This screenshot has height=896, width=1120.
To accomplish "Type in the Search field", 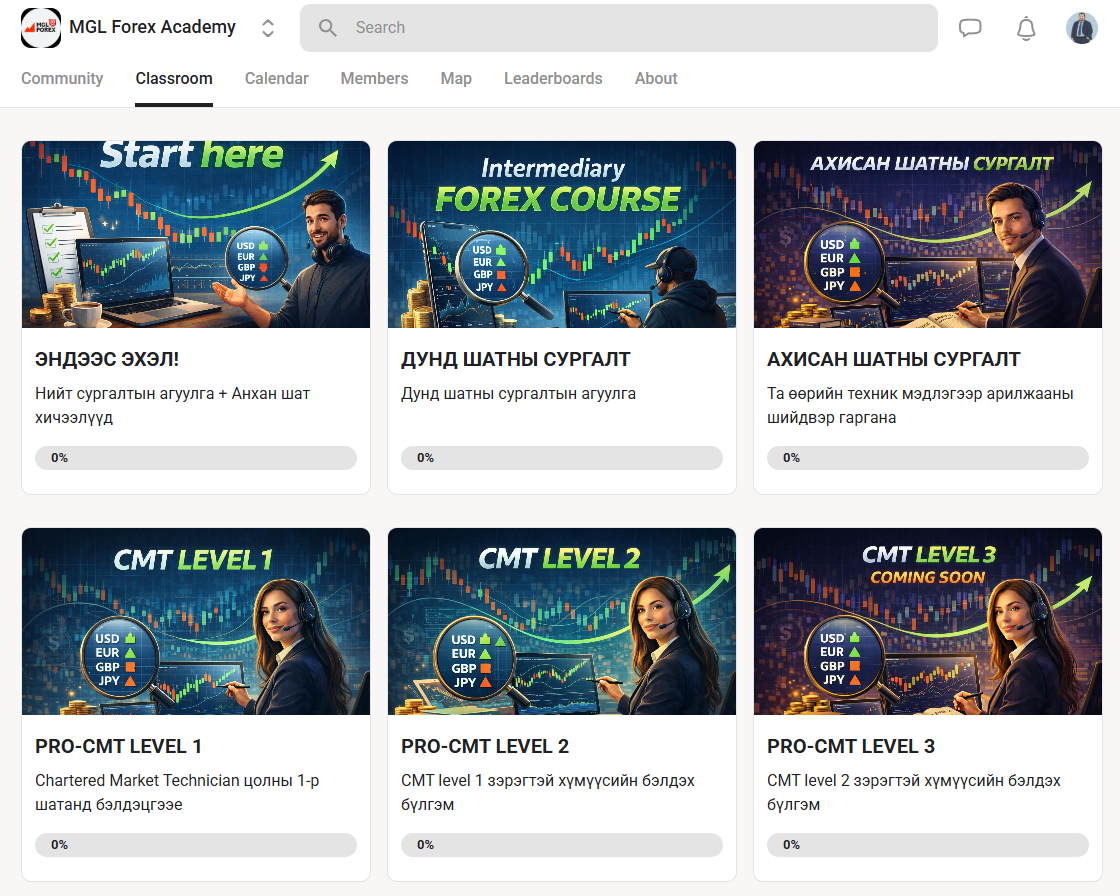I will [x=640, y=28].
